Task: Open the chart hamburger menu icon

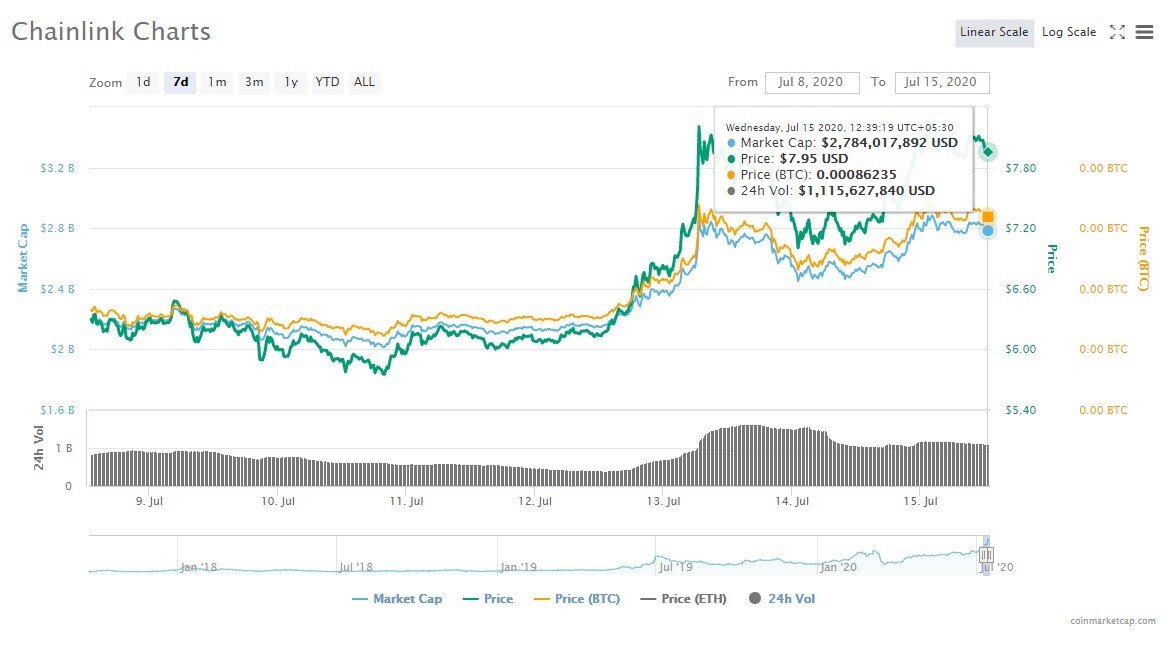Action: pyautogui.click(x=1144, y=32)
